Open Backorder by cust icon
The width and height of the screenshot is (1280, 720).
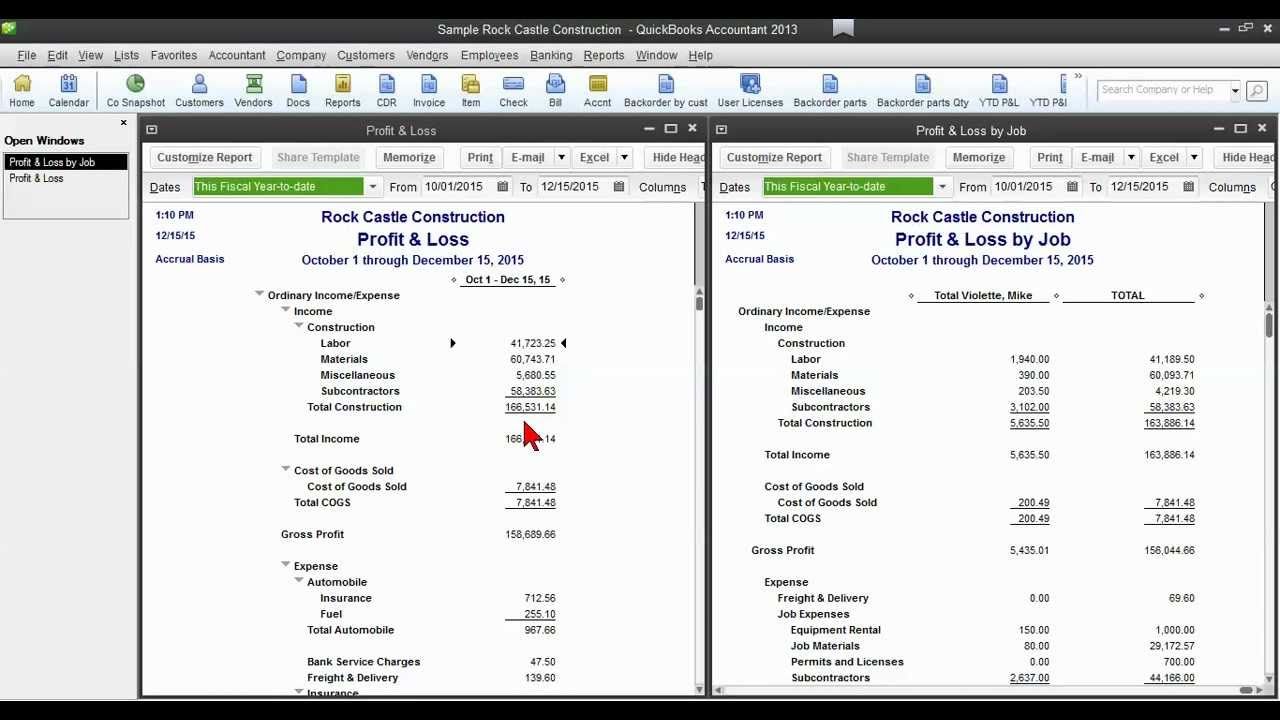pos(666,90)
